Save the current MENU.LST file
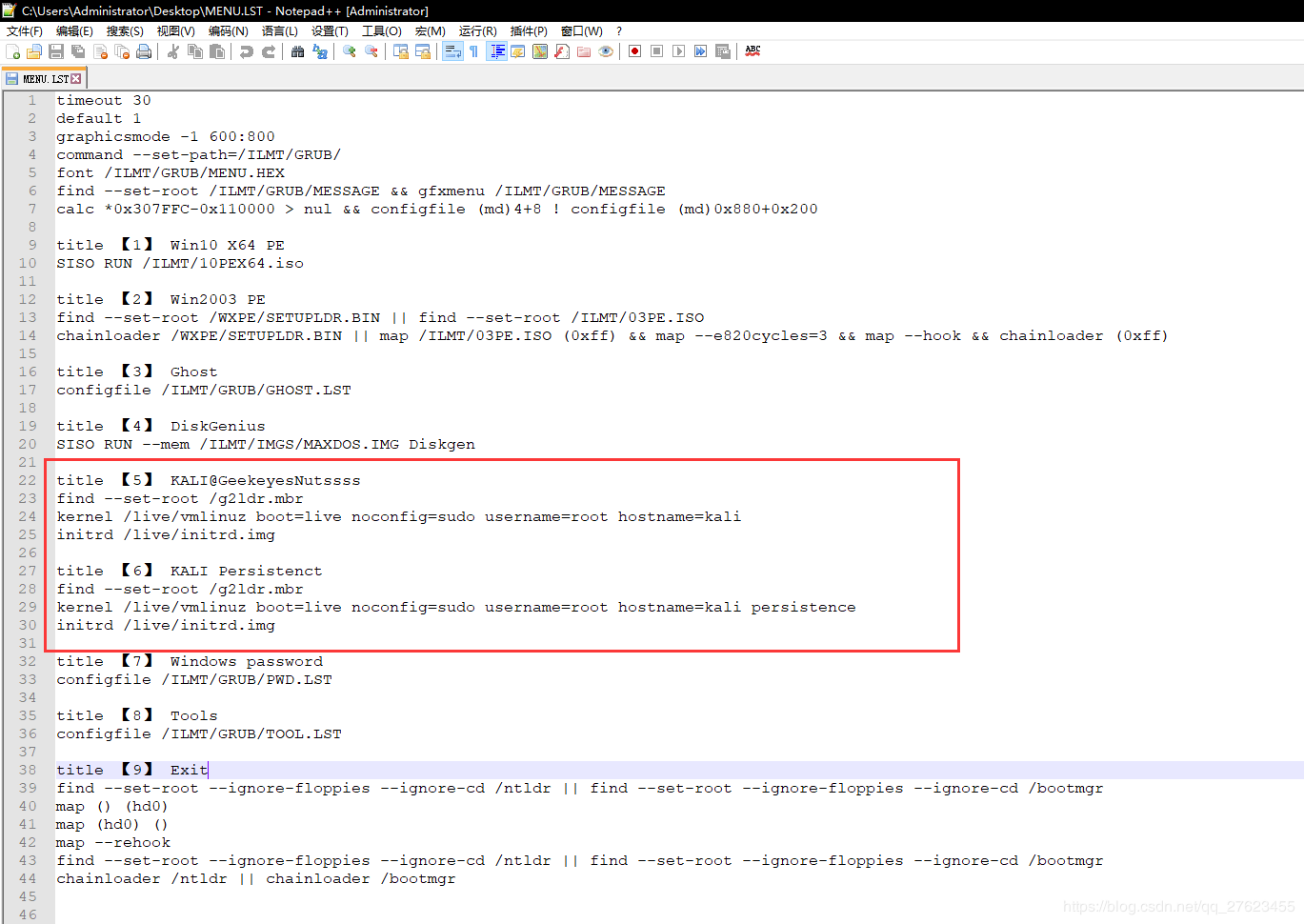The width and height of the screenshot is (1304, 924). [56, 51]
